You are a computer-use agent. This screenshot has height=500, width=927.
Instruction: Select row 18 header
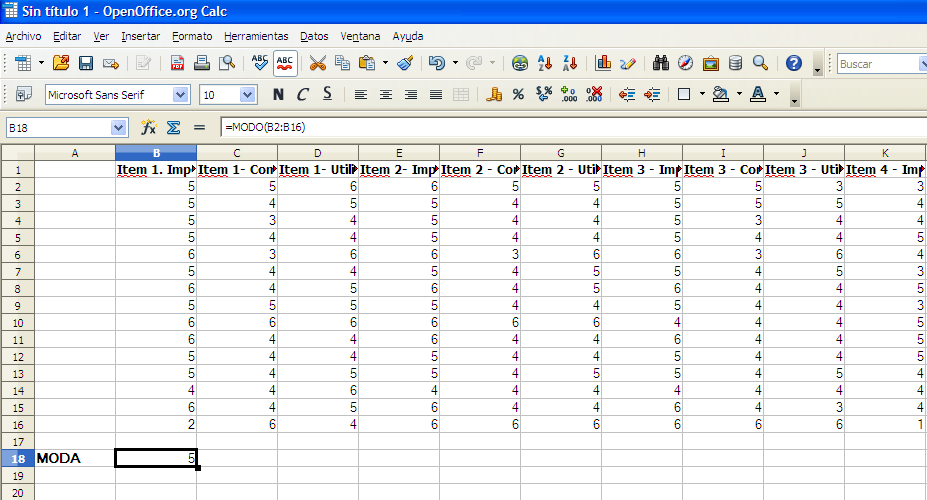point(17,458)
